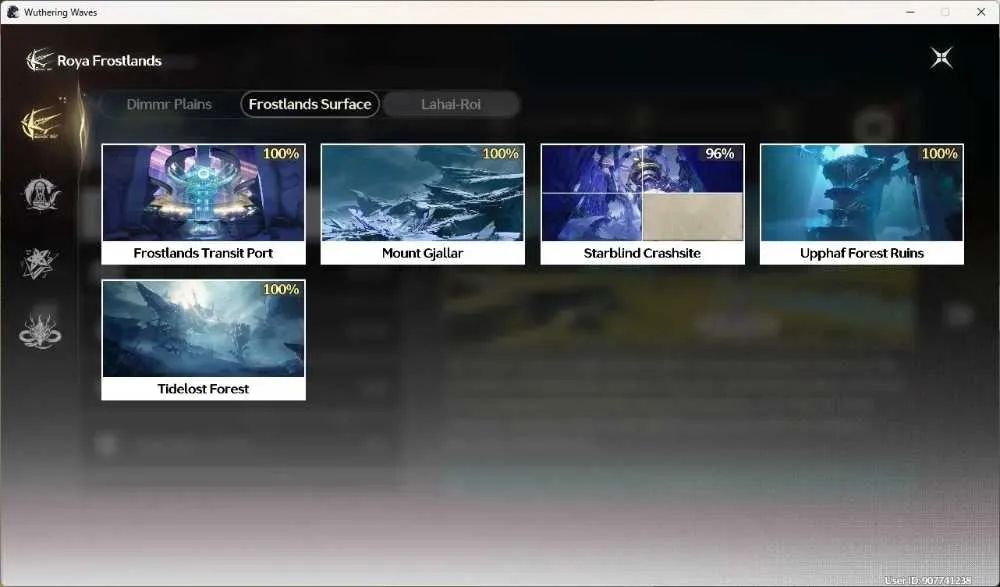The image size is (1000, 587).
Task: Select the third star-shaped emblem sidebar icon
Action: click(40, 263)
